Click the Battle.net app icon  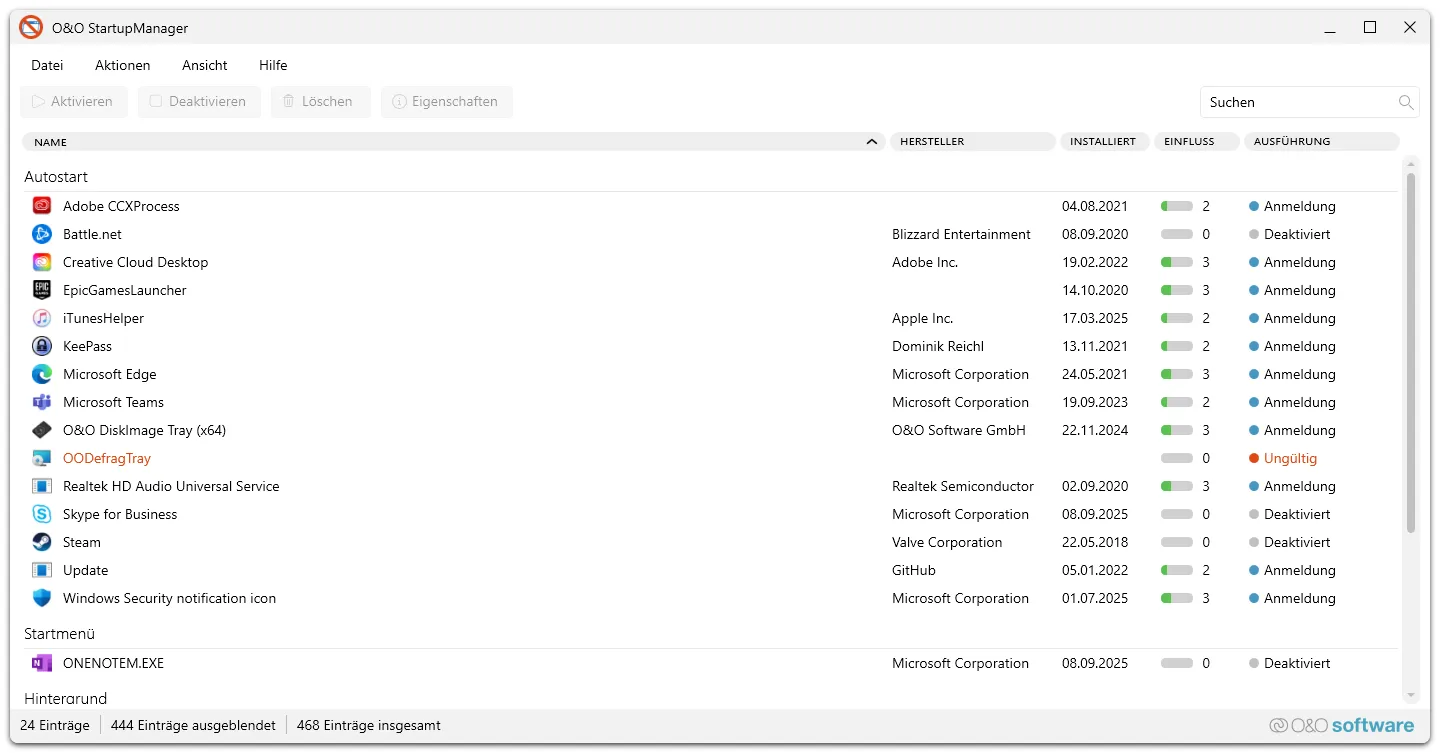point(42,234)
